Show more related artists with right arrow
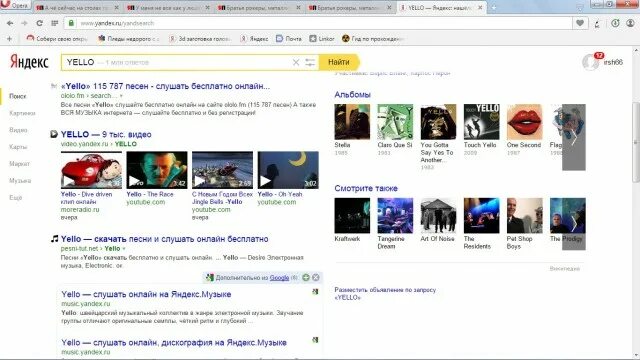 (x=574, y=224)
